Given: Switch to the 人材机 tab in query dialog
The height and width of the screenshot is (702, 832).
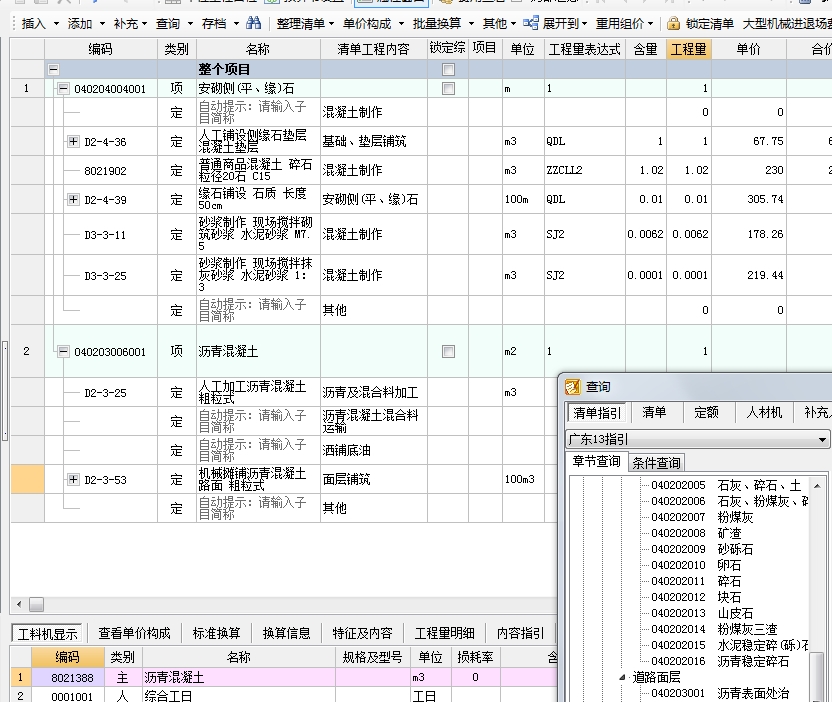Looking at the screenshot, I should [x=764, y=412].
